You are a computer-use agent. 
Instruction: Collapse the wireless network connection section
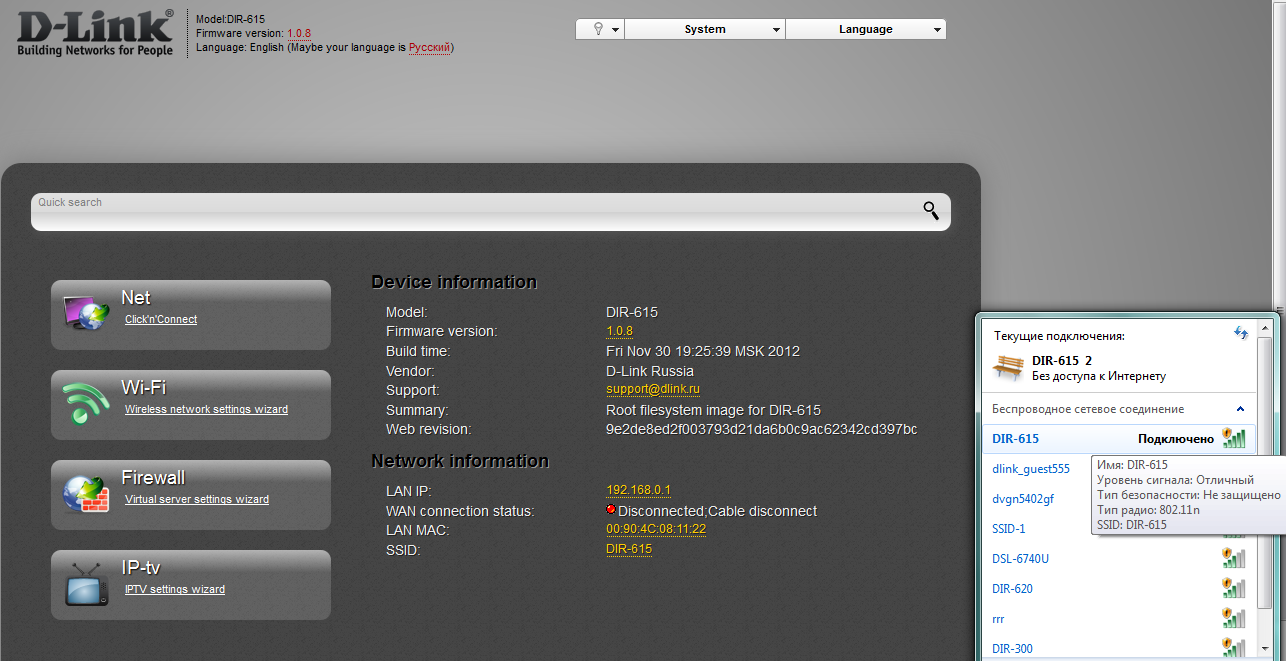click(x=1241, y=409)
